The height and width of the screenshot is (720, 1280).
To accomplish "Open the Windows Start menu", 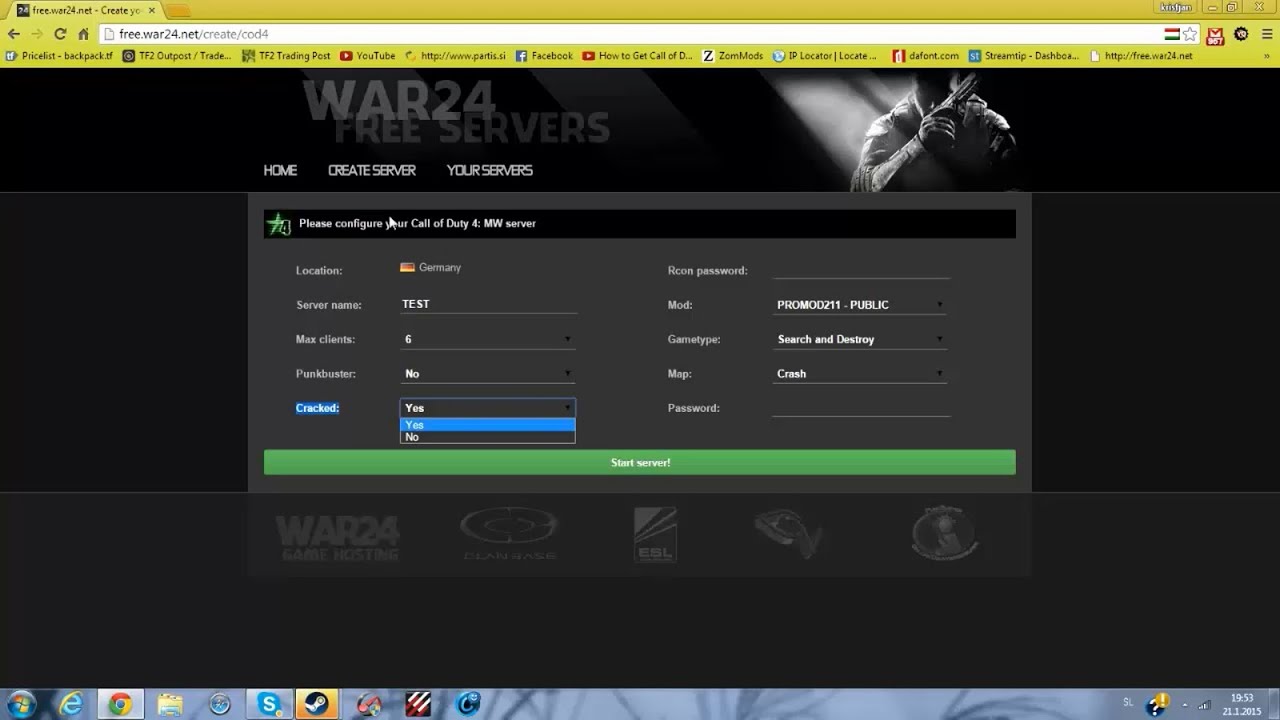I will point(20,704).
